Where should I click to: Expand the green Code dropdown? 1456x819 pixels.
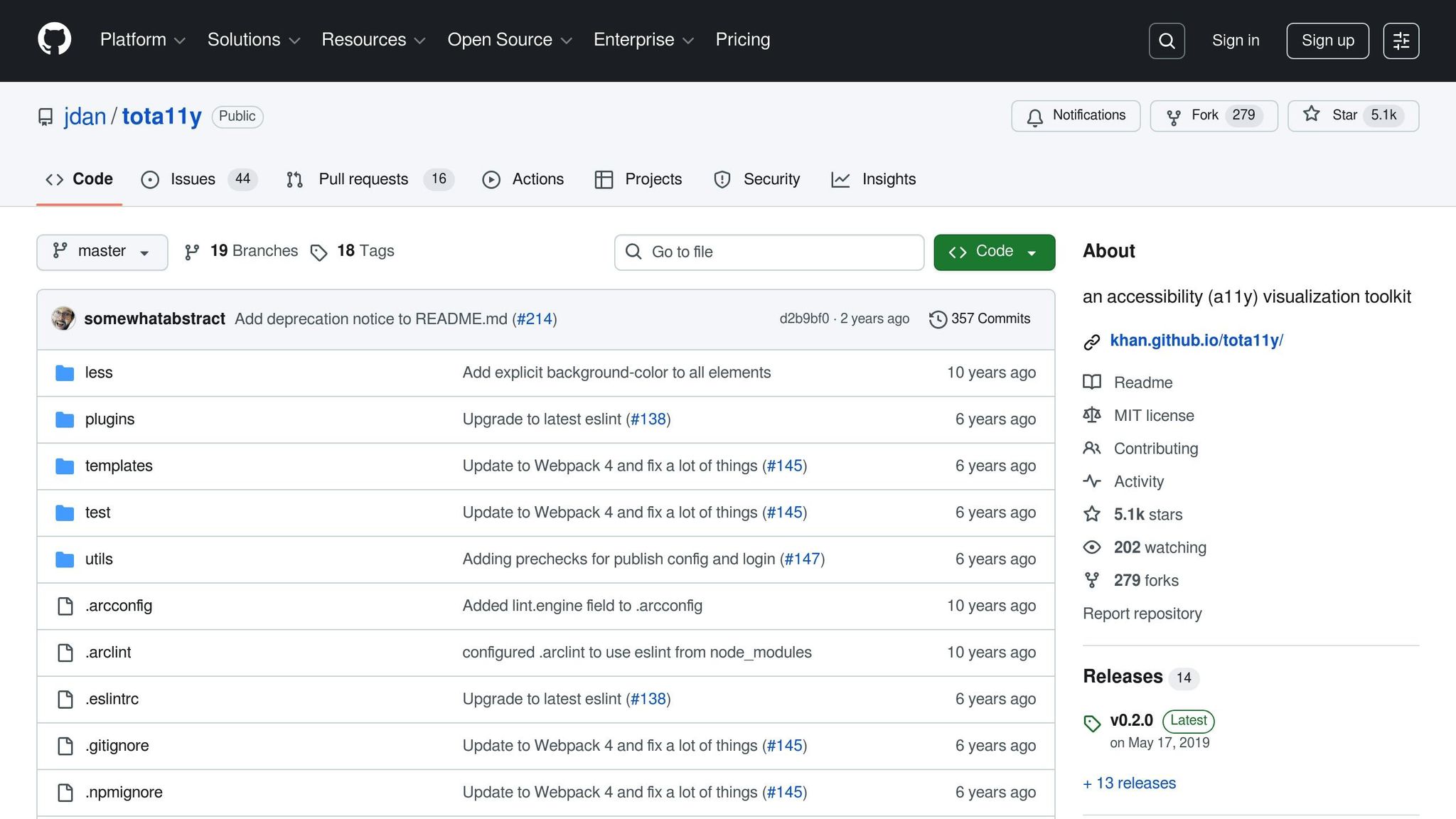pyautogui.click(x=993, y=252)
